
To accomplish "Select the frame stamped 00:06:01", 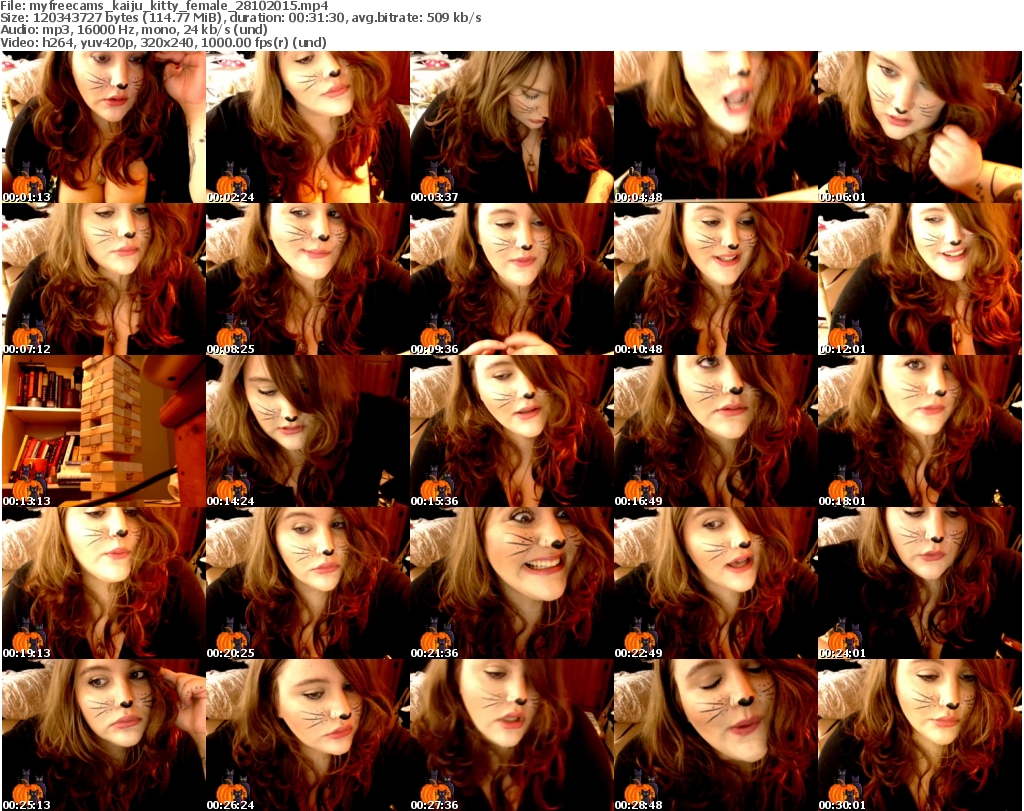I will pos(920,127).
